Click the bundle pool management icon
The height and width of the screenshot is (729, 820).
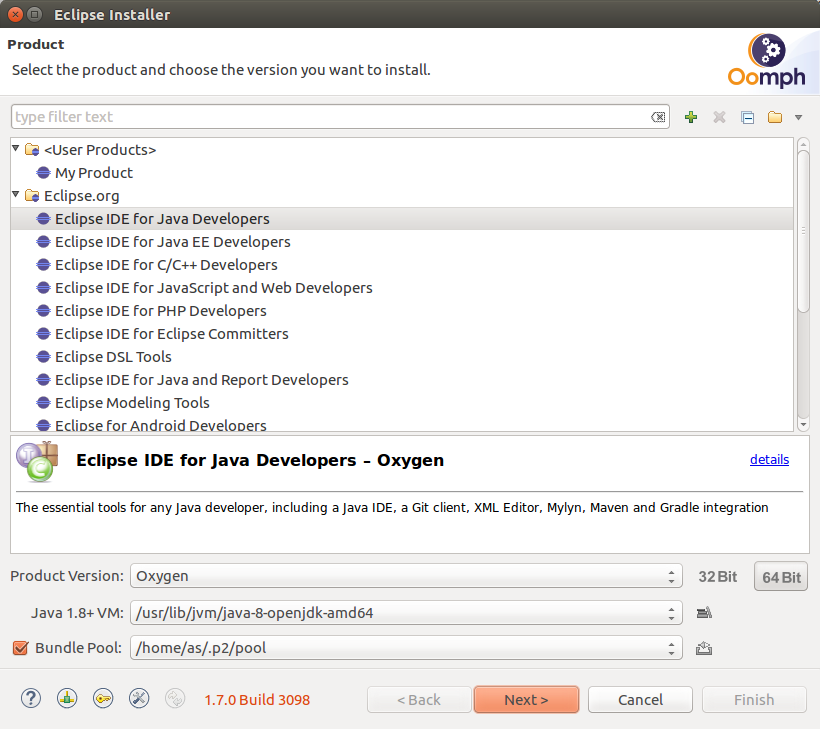click(x=704, y=647)
